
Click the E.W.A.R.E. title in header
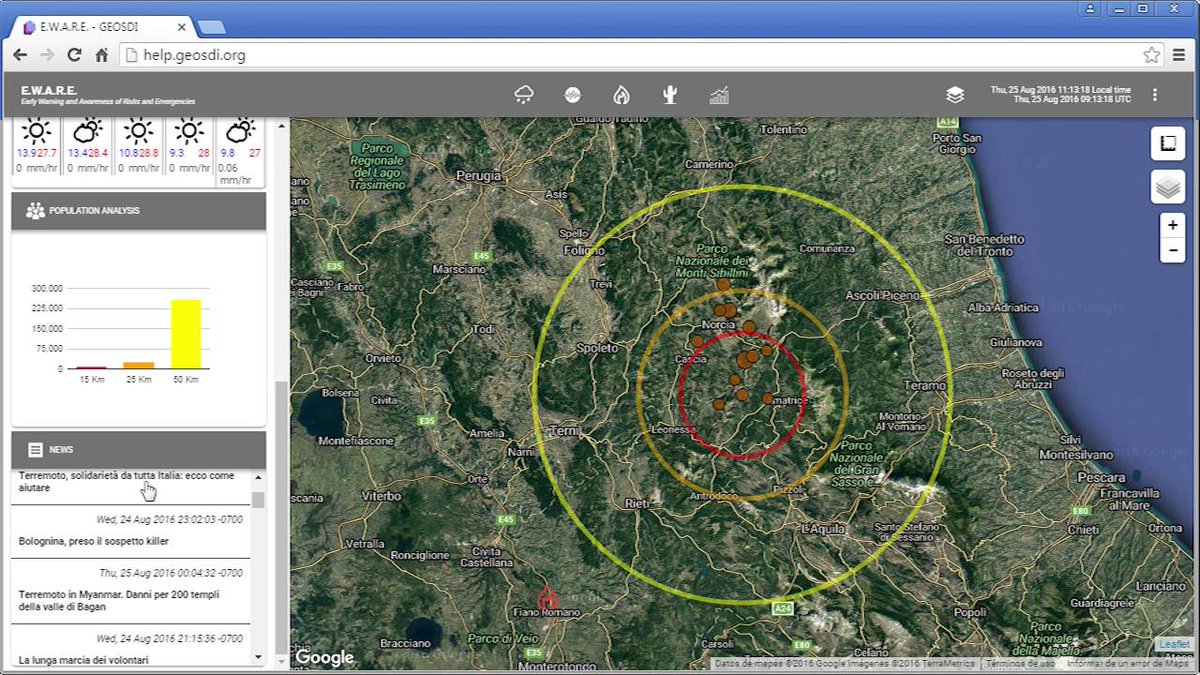coord(50,91)
